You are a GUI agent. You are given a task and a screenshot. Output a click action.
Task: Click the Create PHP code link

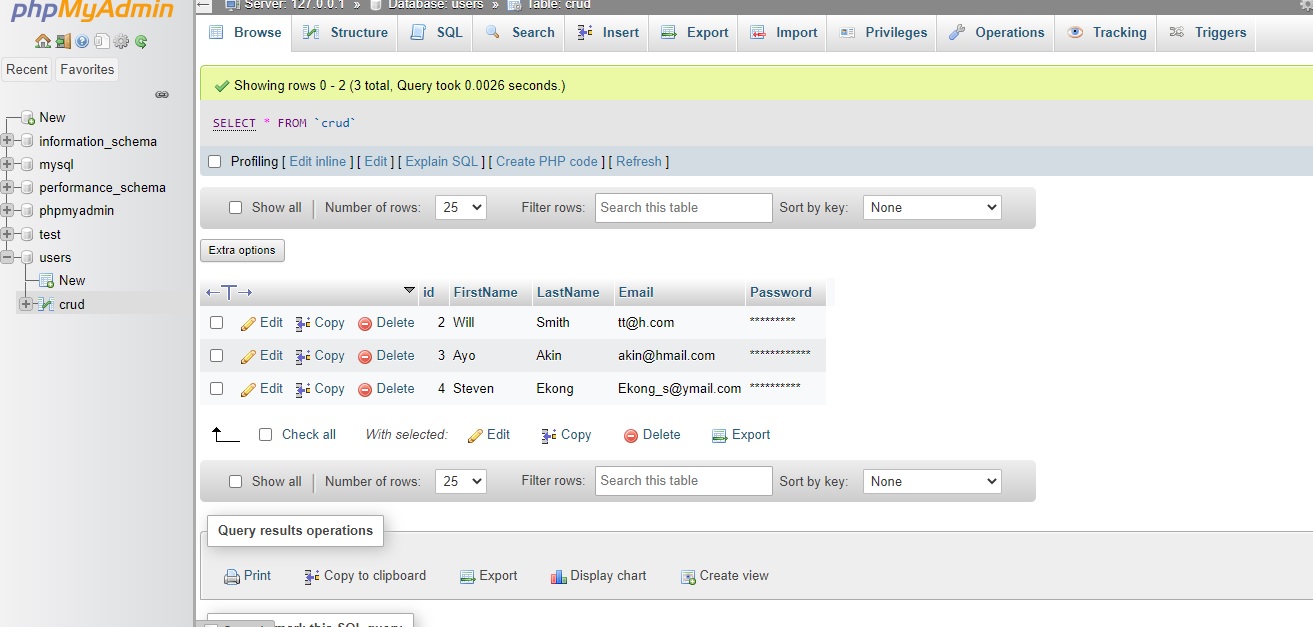547,161
